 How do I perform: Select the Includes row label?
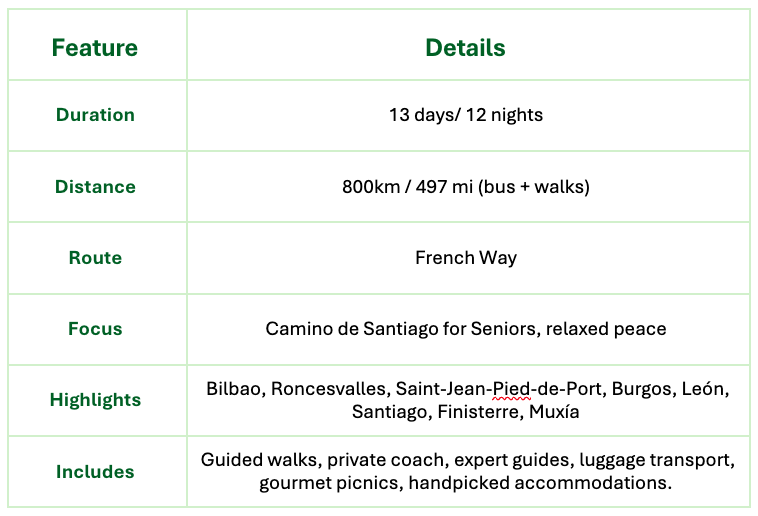[95, 472]
